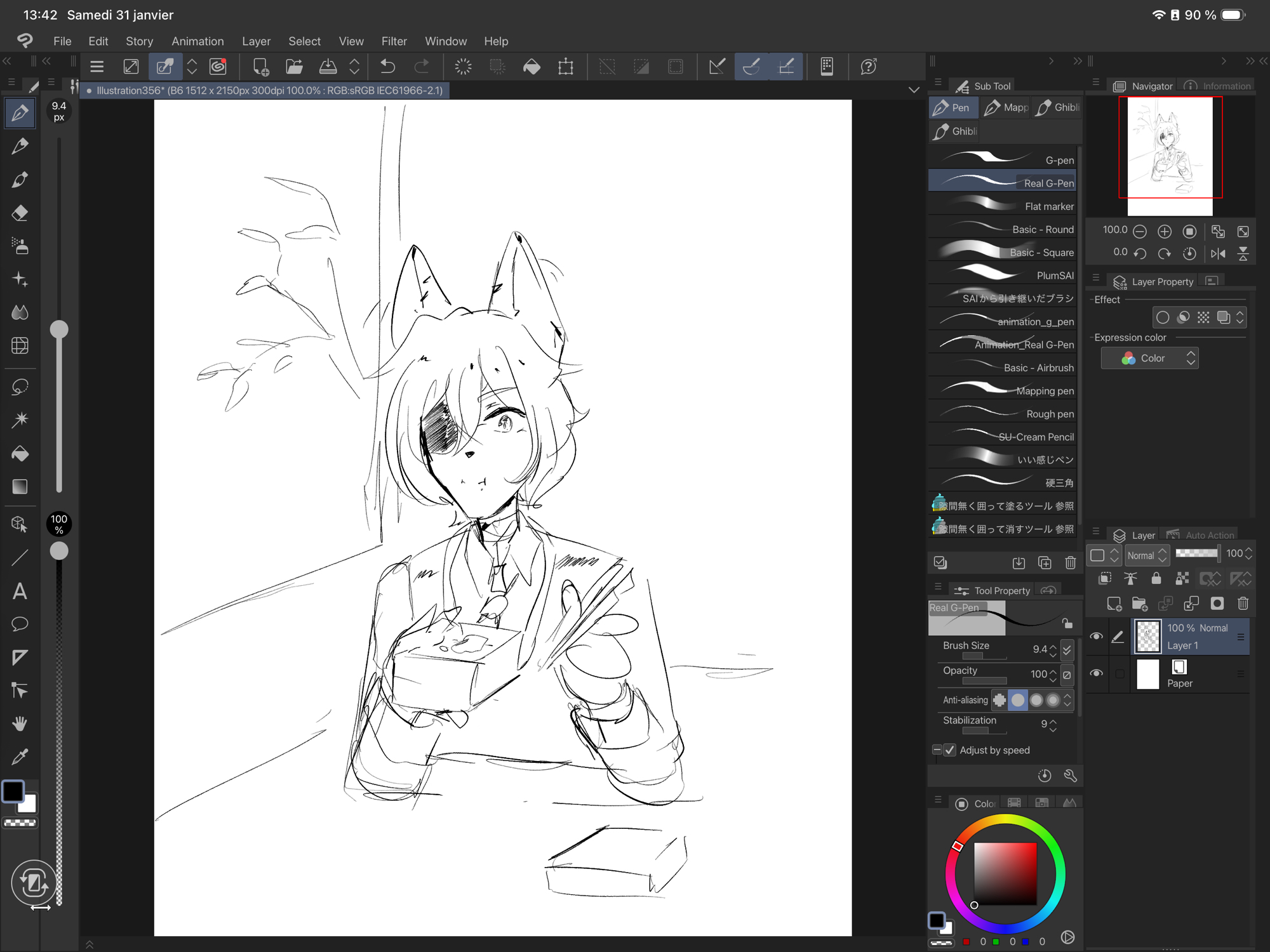This screenshot has height=952, width=1270.
Task: Switch to the Information tab
Action: coord(1218,86)
